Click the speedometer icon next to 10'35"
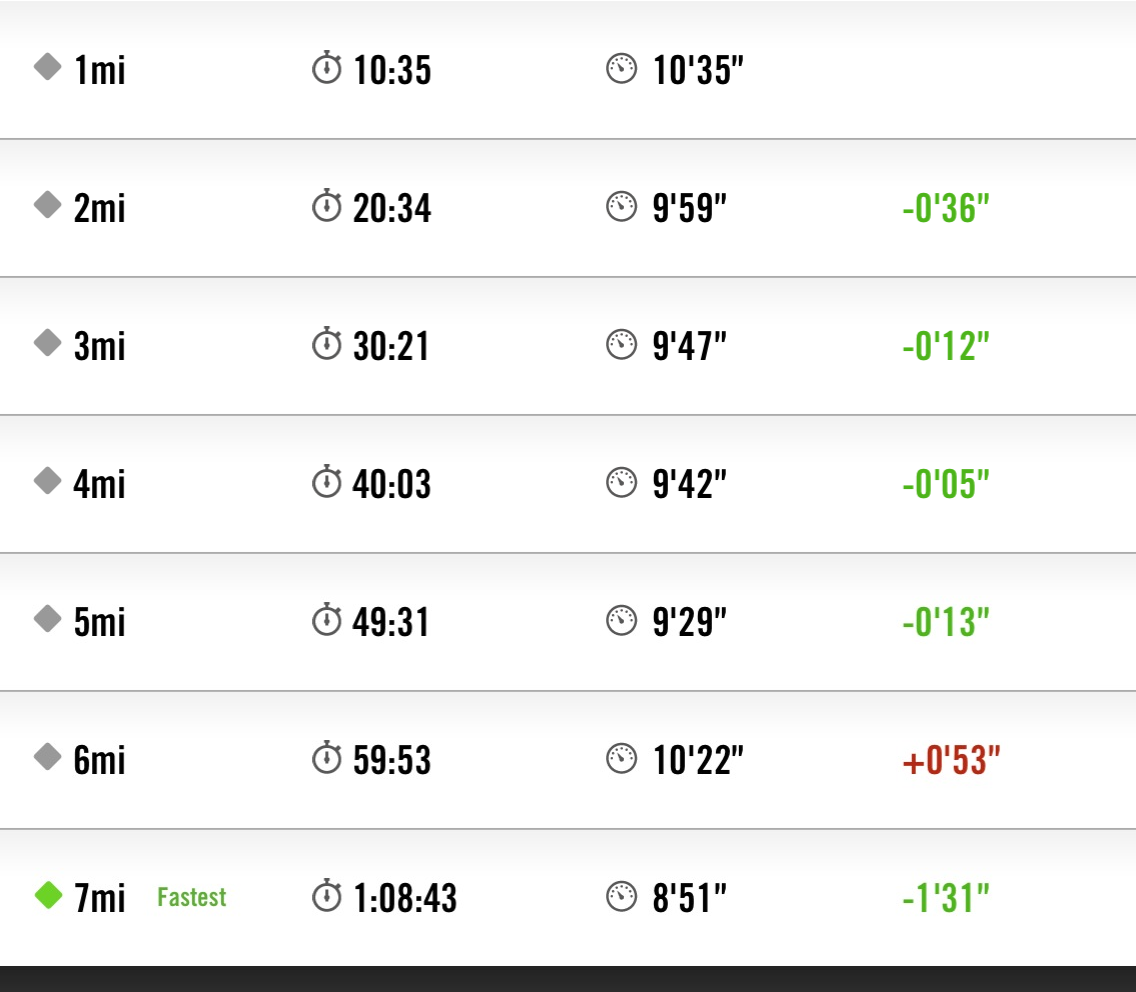Screen dimensions: 1136x992 coord(621,69)
